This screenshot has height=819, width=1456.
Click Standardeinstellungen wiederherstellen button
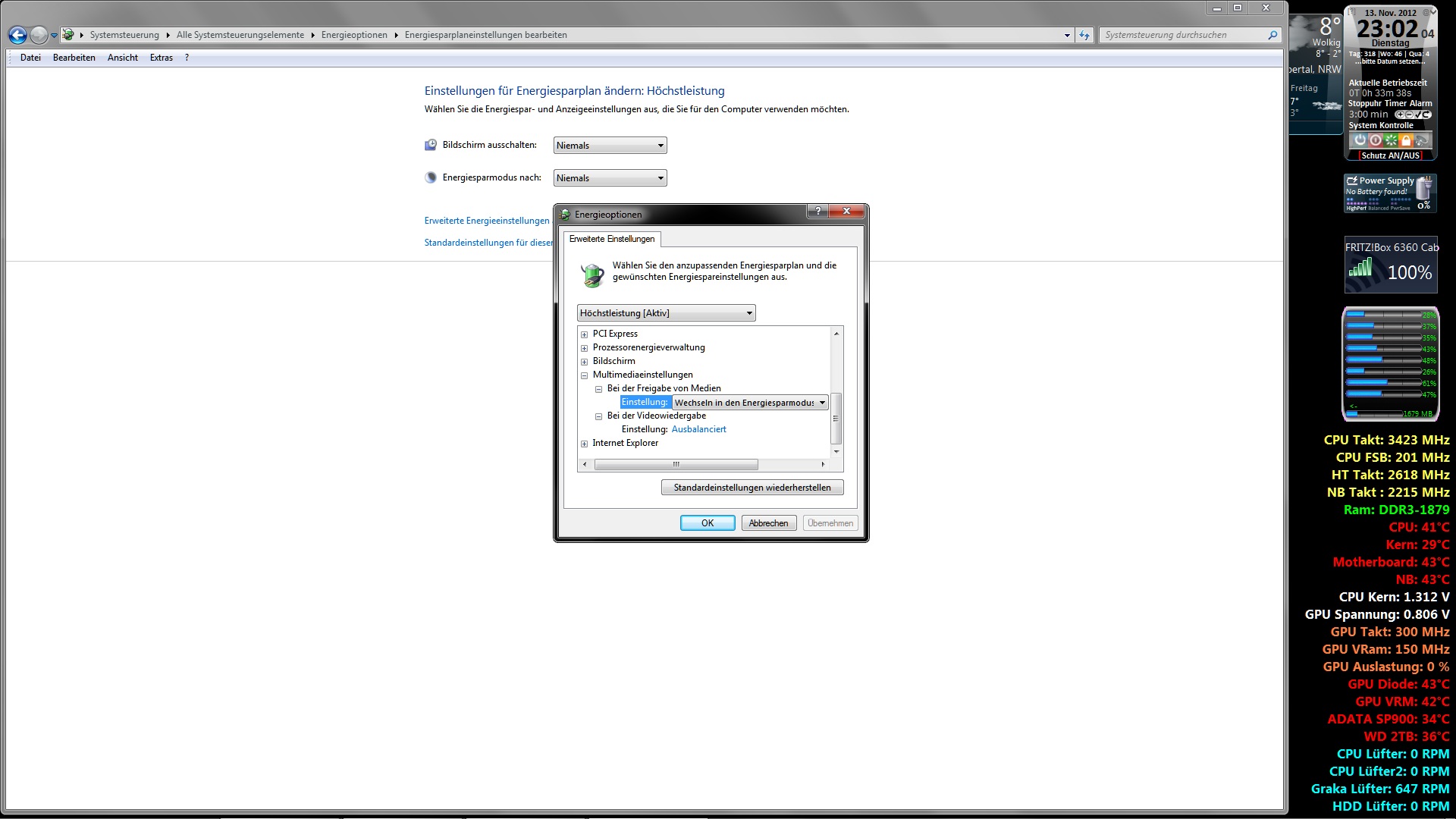(x=752, y=488)
